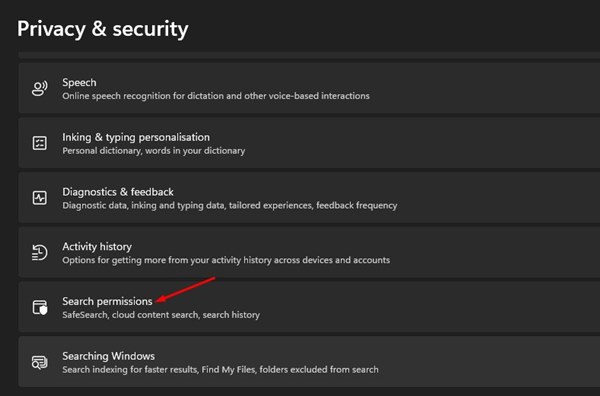Screen dimensions: 600x396
Task: Click the 'SafeSearch, cloud content search, search history' text
Action: (x=161, y=315)
